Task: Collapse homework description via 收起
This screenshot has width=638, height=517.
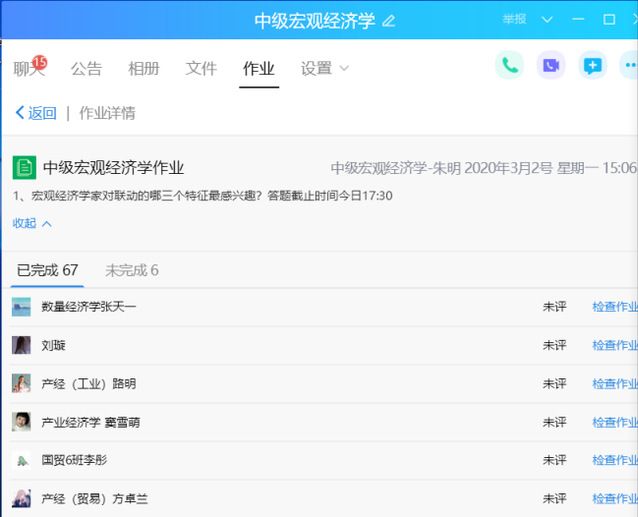Action: pos(31,223)
